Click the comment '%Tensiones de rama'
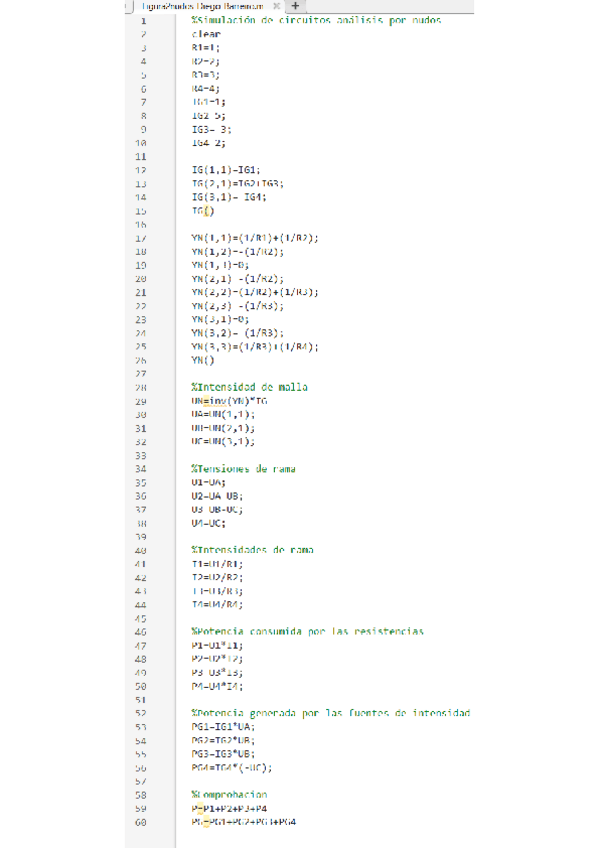The width and height of the screenshot is (599, 848). (x=243, y=469)
